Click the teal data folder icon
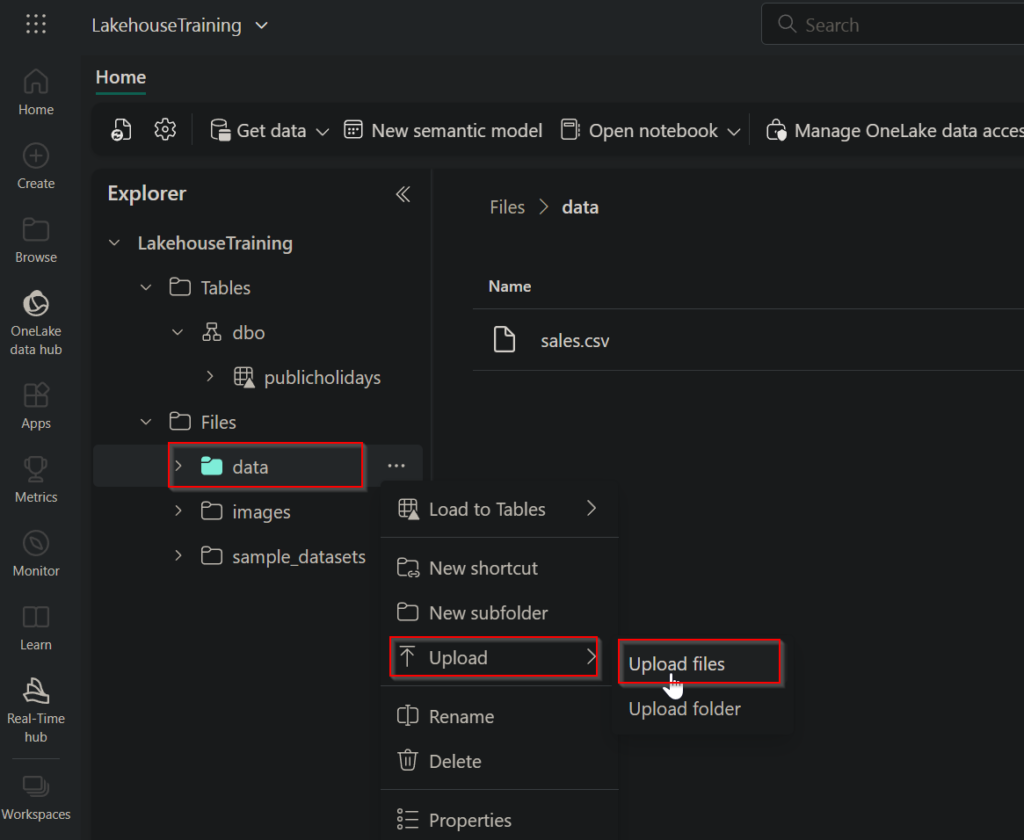Image resolution: width=1024 pixels, height=840 pixels. coord(212,466)
